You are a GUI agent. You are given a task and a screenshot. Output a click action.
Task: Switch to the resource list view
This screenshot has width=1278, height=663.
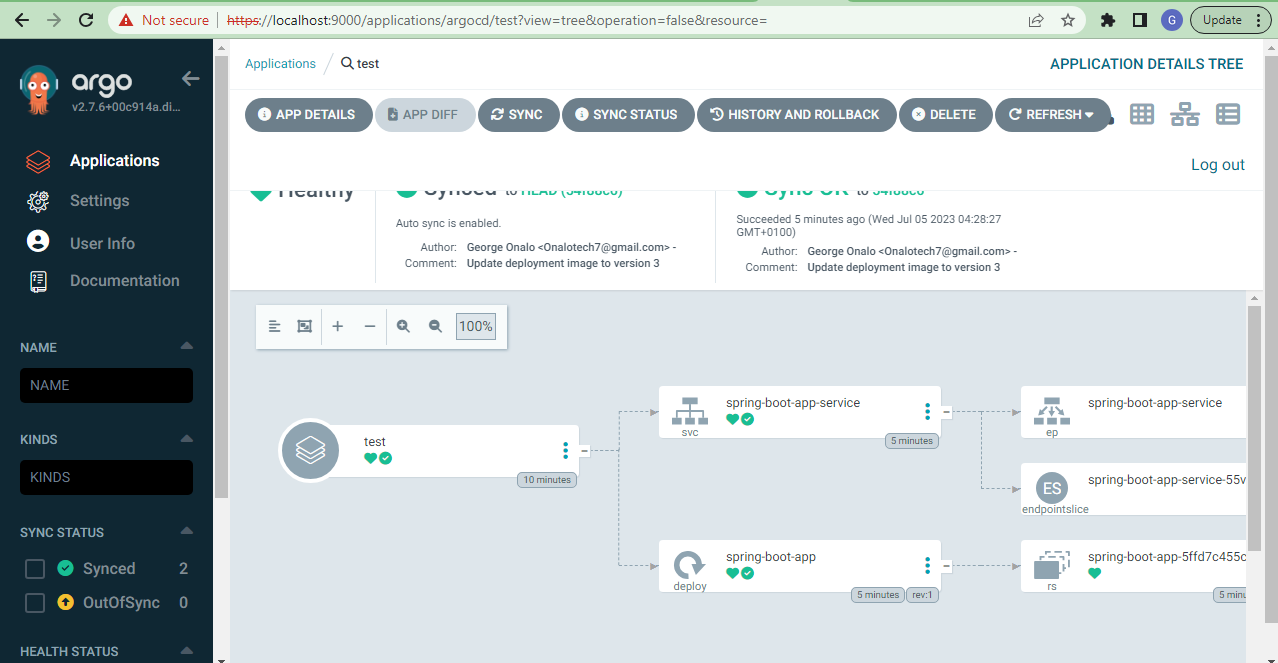tap(1227, 113)
